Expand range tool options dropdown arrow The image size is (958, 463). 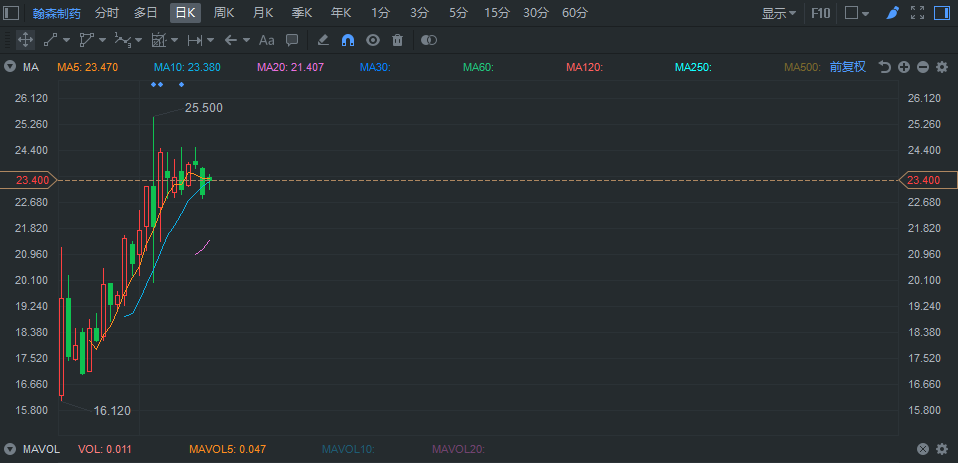[x=211, y=40]
